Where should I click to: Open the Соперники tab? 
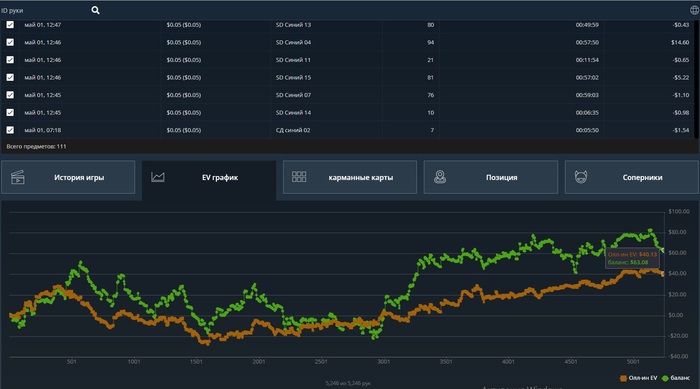(x=632, y=177)
